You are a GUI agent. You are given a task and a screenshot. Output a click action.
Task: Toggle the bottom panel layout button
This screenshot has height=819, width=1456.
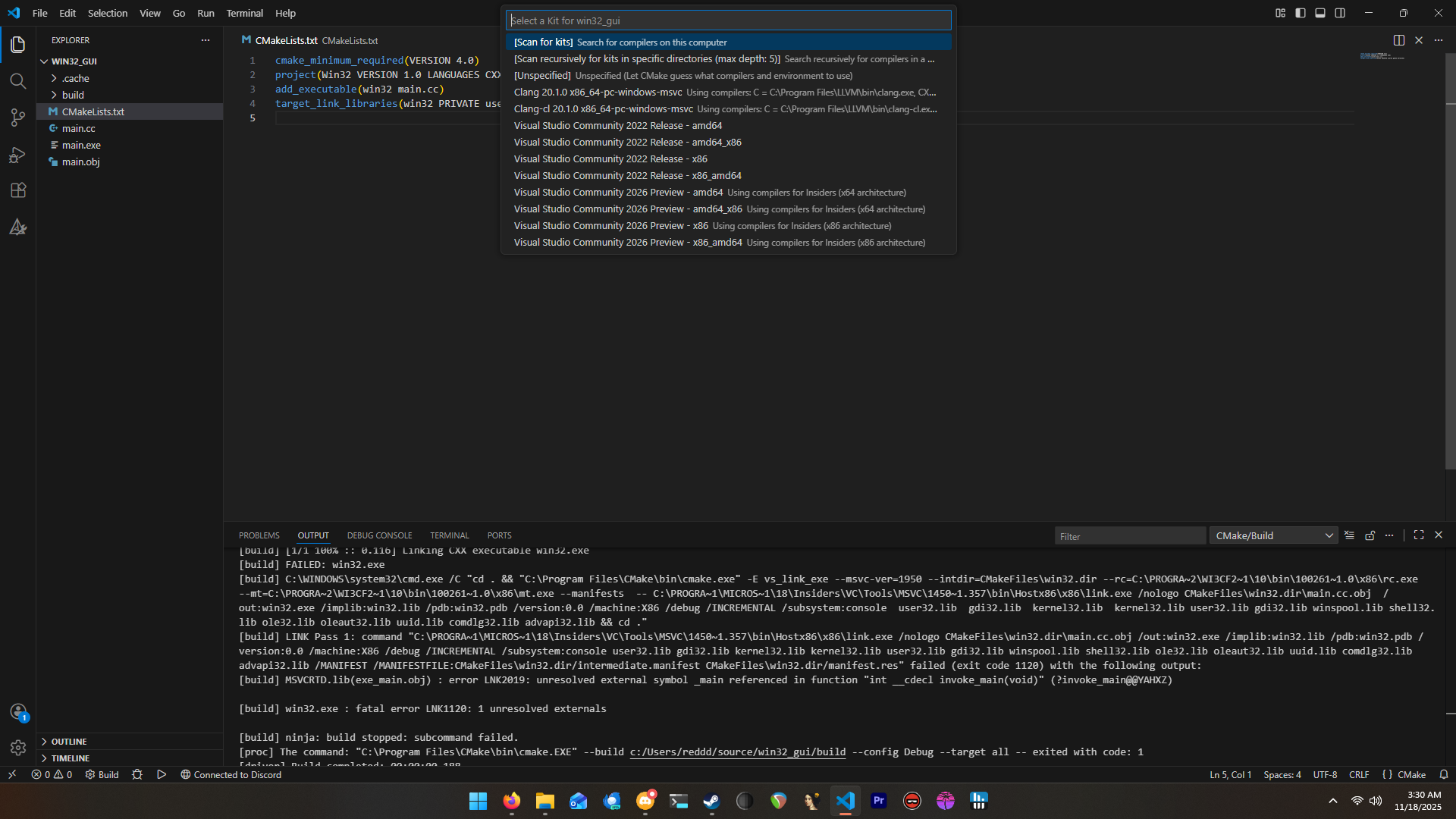[1319, 13]
